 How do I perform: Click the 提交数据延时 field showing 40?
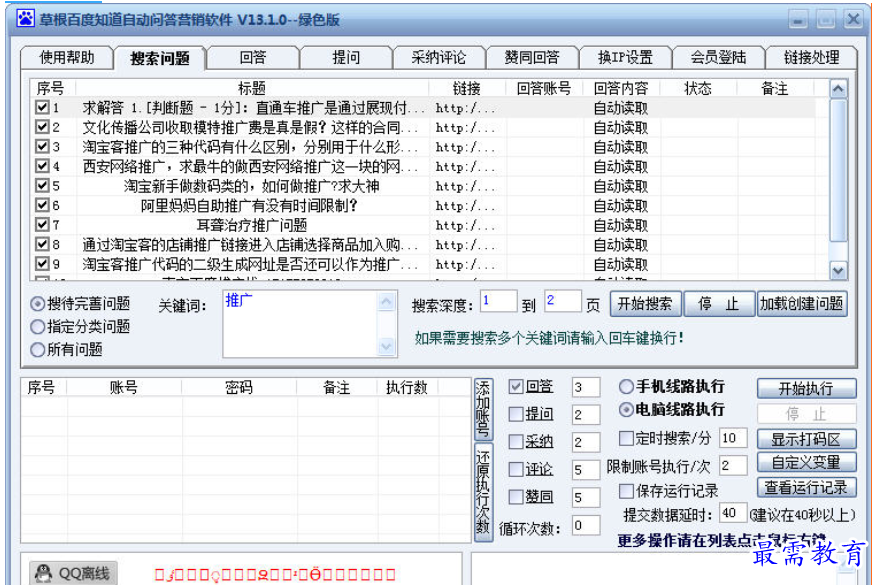[733, 513]
